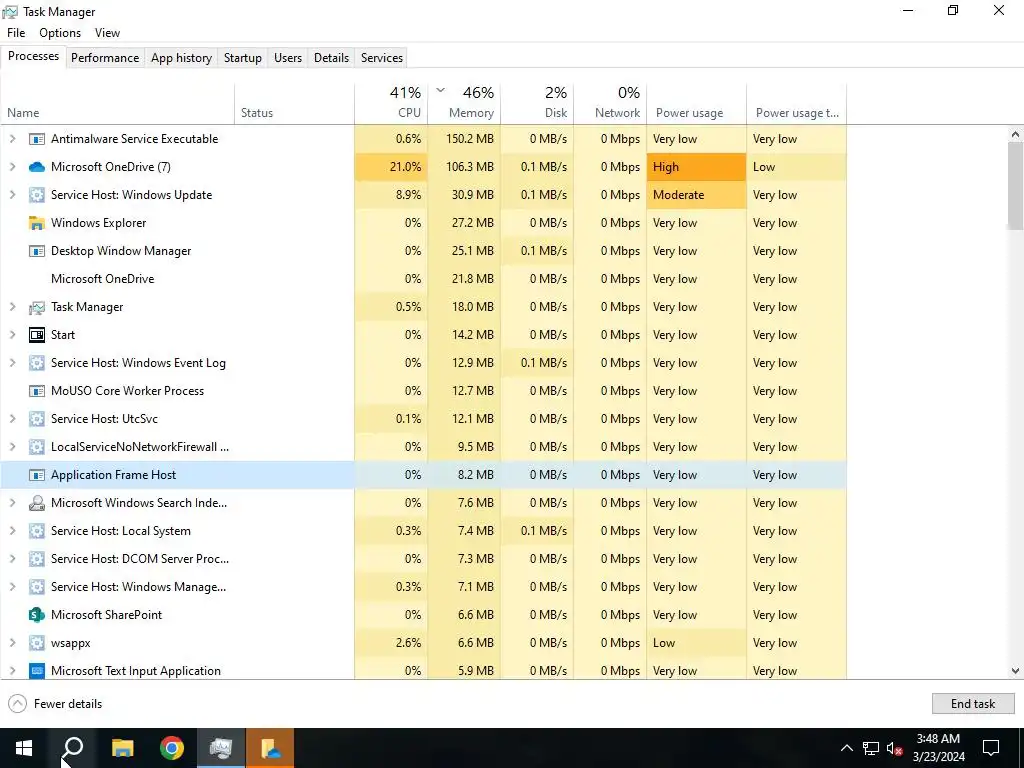Open the Options menu
The width and height of the screenshot is (1024, 768).
coord(60,33)
